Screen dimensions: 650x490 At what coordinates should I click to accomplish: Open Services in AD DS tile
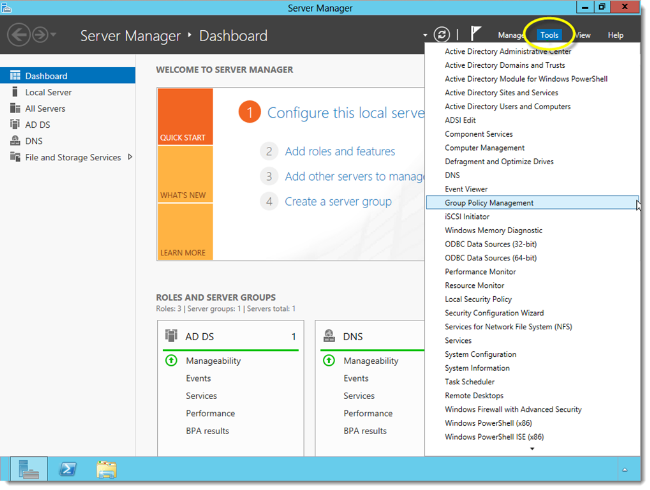pyautogui.click(x=201, y=396)
